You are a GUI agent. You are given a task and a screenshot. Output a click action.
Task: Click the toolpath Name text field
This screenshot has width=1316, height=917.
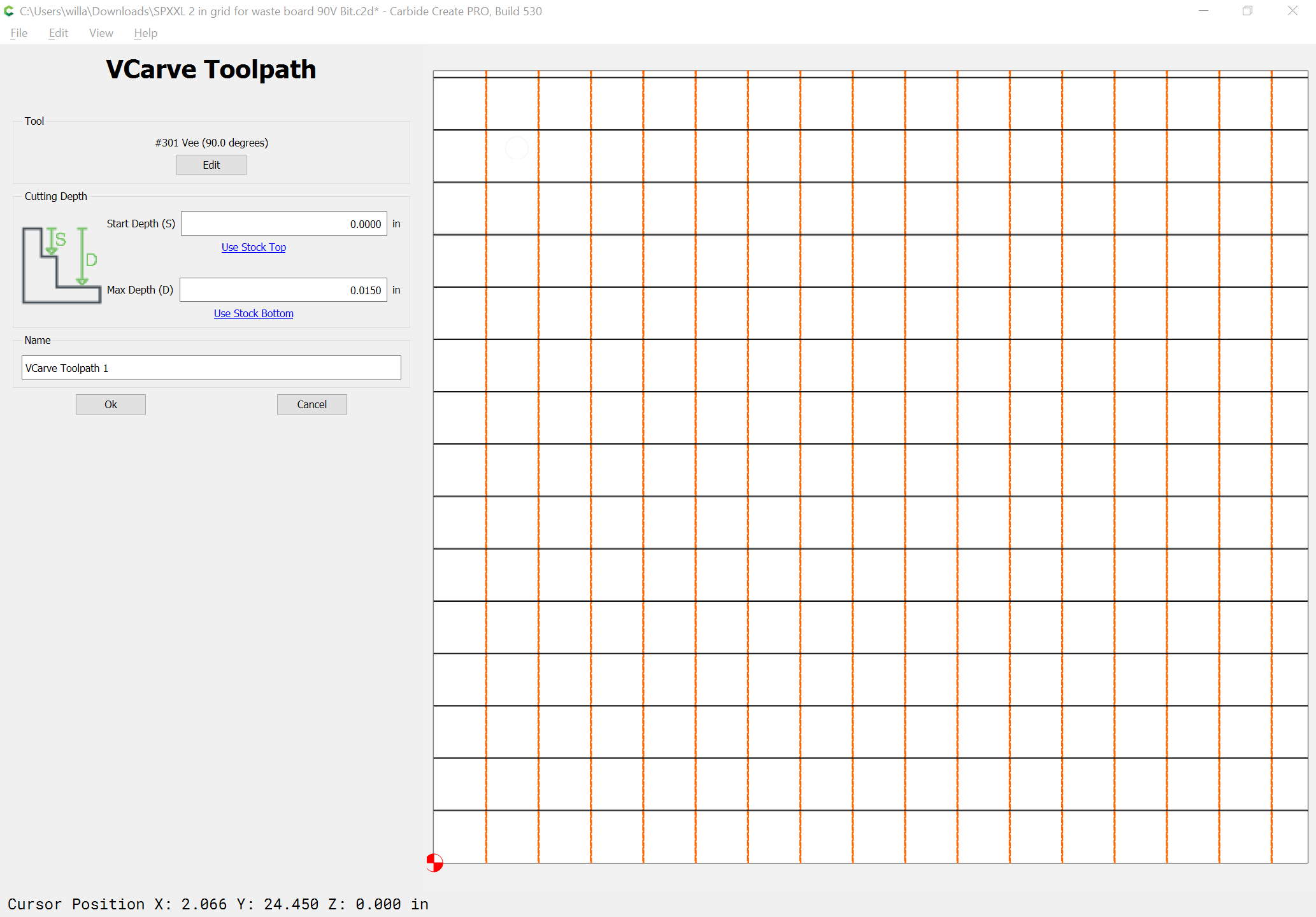click(x=211, y=367)
